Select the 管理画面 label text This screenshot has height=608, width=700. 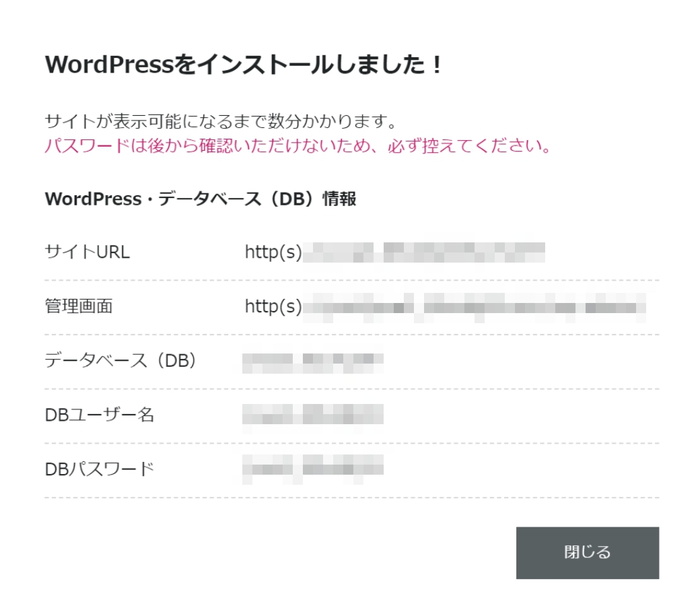[79, 307]
